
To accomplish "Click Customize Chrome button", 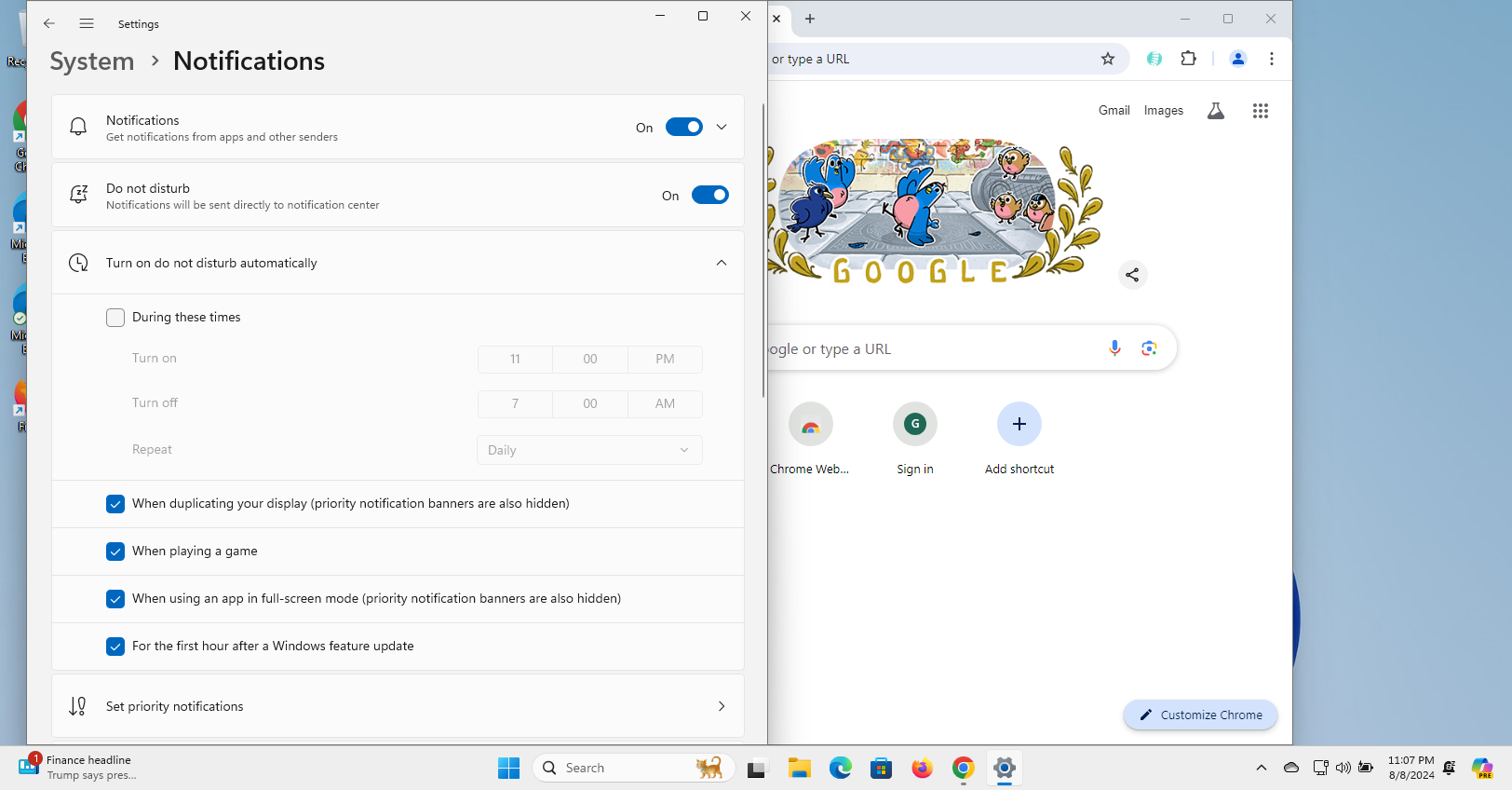I will [x=1200, y=715].
